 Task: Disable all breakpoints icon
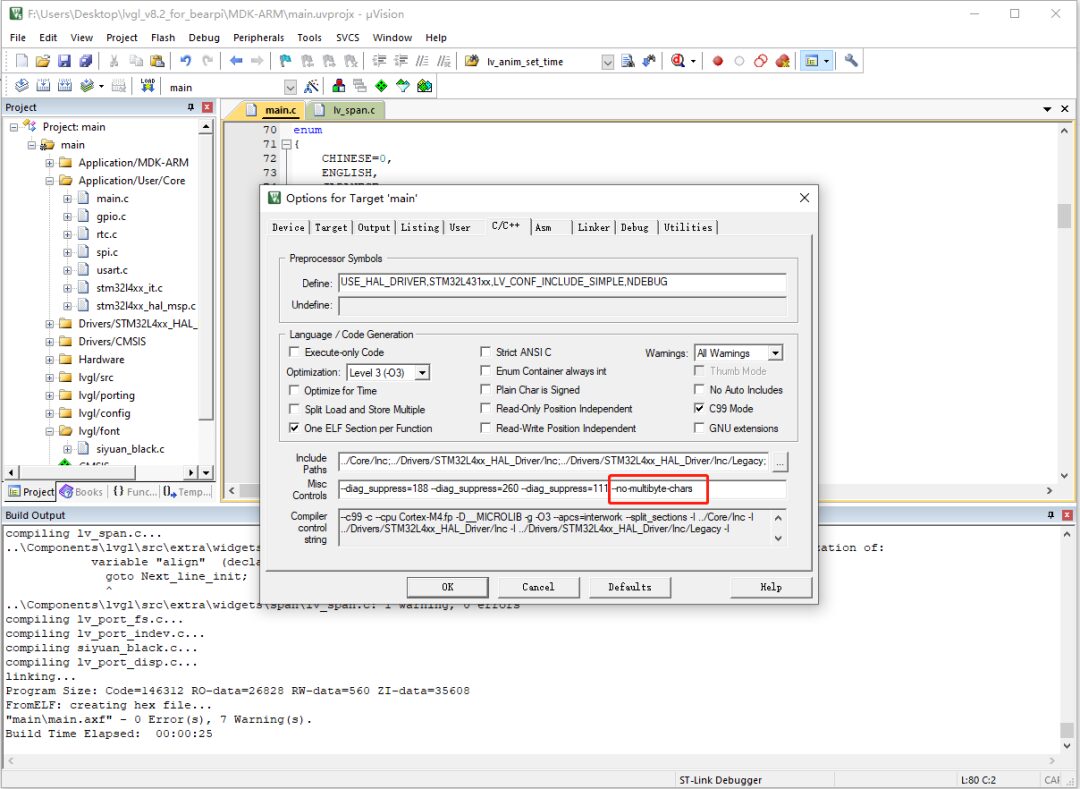(x=760, y=61)
